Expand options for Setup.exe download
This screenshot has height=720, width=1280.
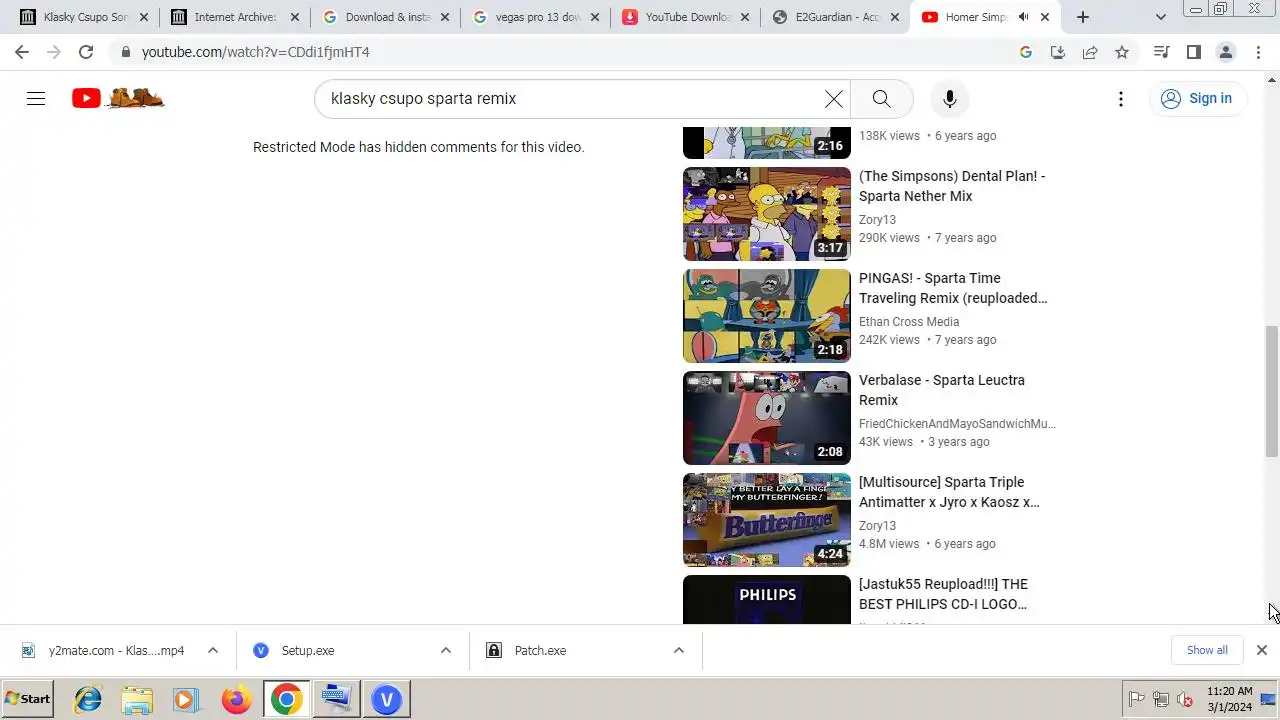coord(446,650)
